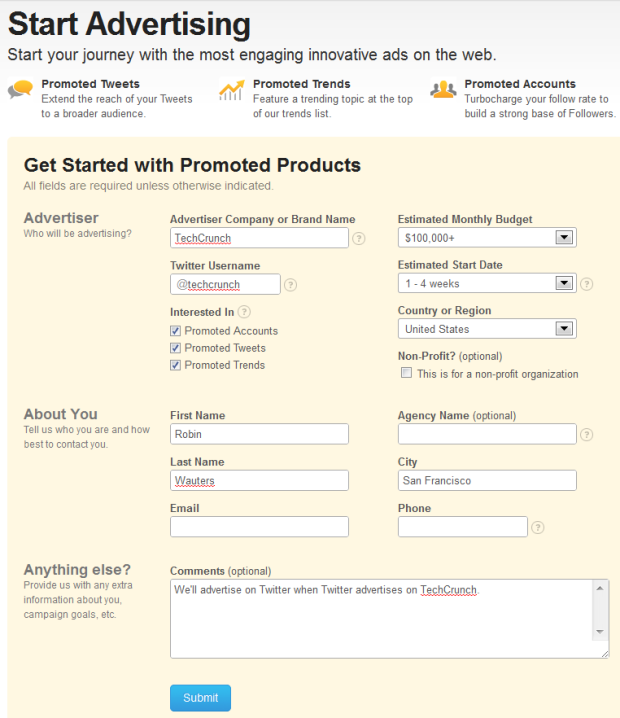620x718 pixels.
Task: Click into the Email input field
Action: [259, 527]
